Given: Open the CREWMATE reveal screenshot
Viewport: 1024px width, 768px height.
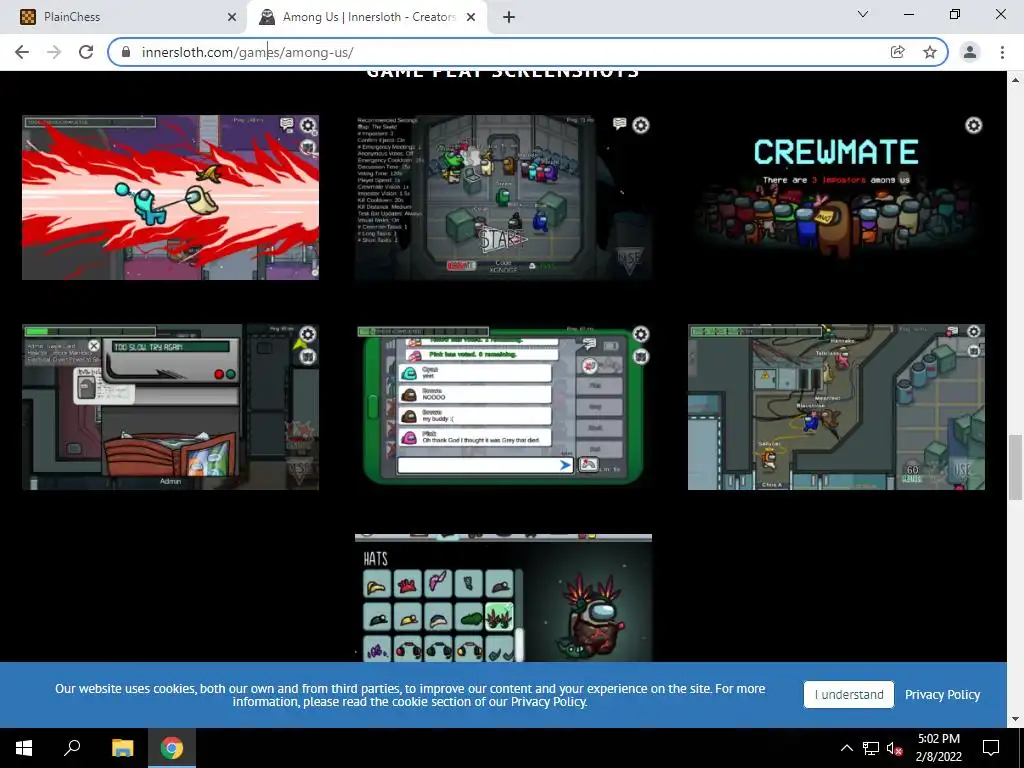Looking at the screenshot, I should [837, 198].
